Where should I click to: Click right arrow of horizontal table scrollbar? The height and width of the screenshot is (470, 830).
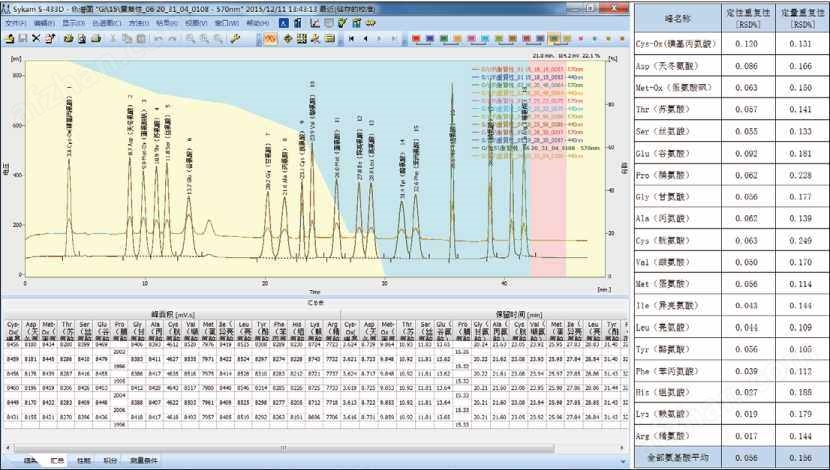(x=622, y=448)
